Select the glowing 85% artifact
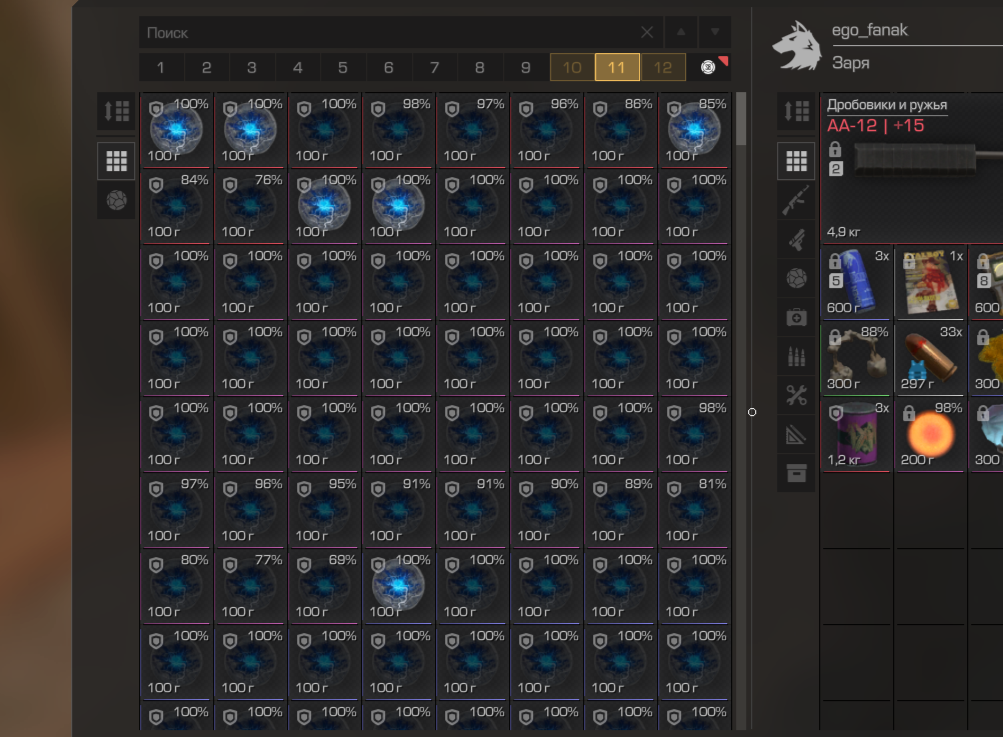Screen dimensions: 1003x737 694,131
